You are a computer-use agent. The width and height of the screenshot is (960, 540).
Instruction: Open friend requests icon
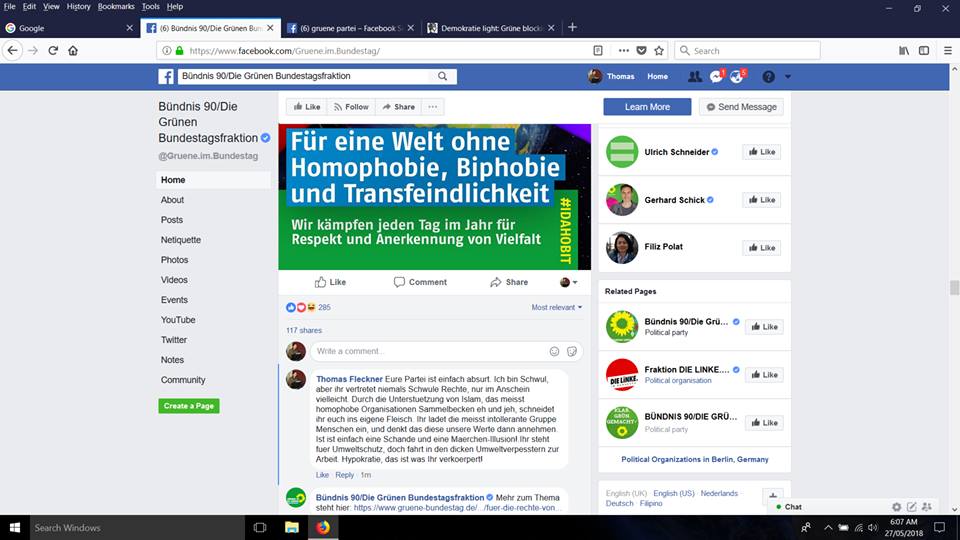click(x=694, y=77)
